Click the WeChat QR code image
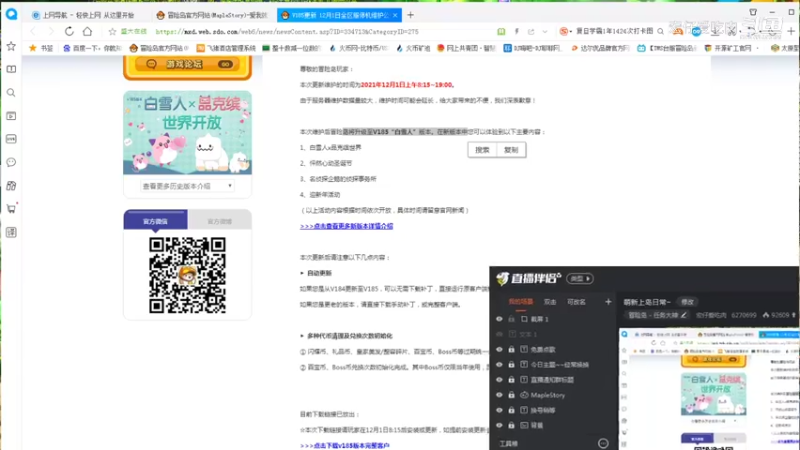Viewport: 800px width, 450px height. pyautogui.click(x=187, y=276)
